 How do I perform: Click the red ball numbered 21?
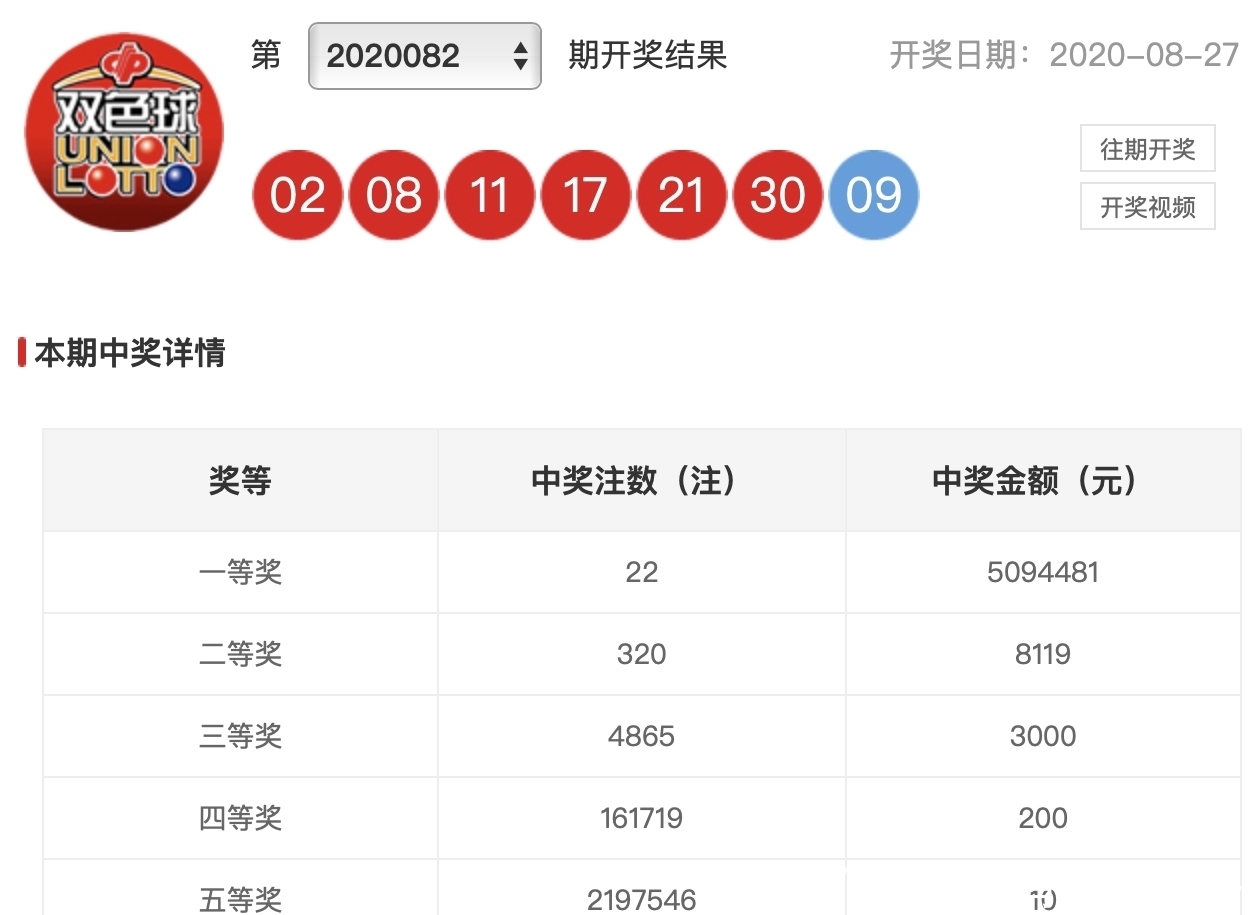681,195
